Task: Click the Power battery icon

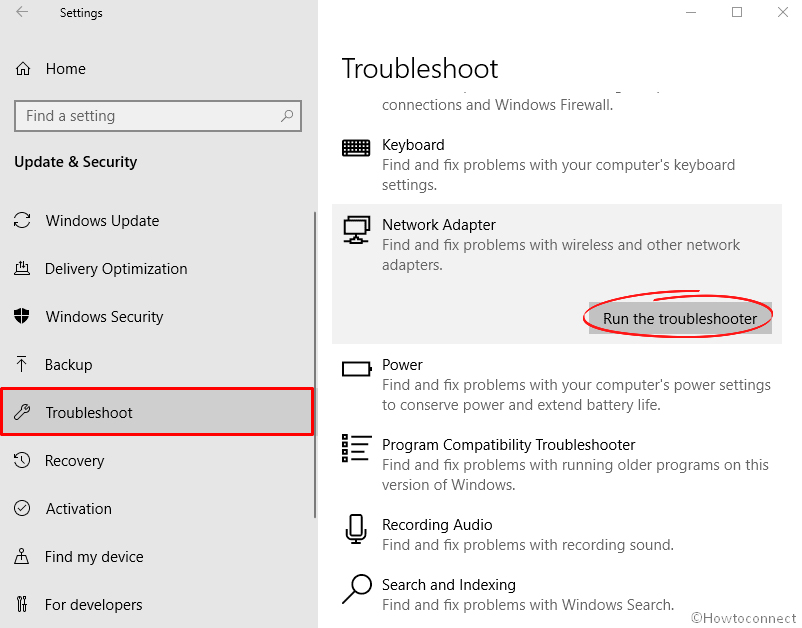Action: [x=357, y=369]
